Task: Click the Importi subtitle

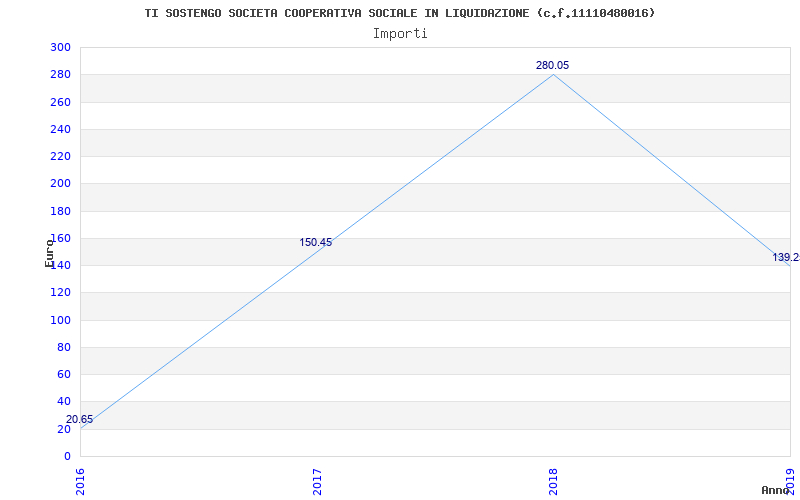Action: (x=400, y=34)
